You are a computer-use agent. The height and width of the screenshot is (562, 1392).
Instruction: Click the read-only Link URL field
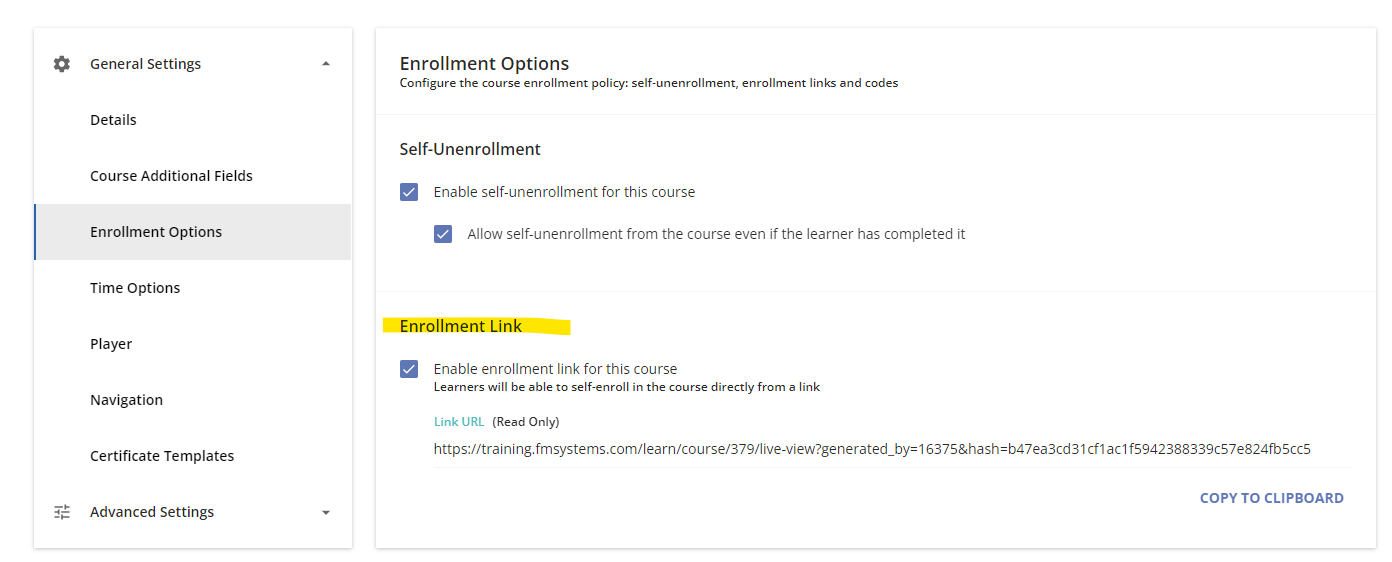point(892,449)
